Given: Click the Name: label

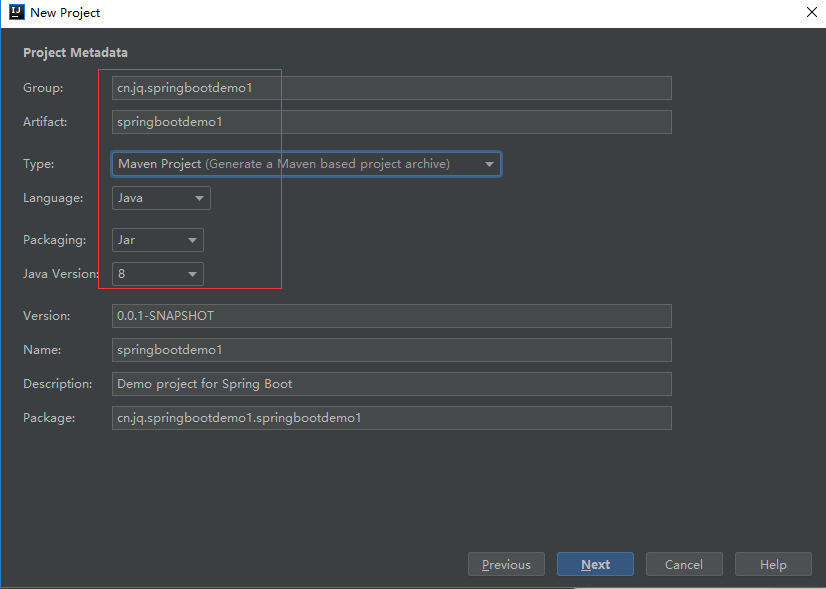Looking at the screenshot, I should click(42, 350).
